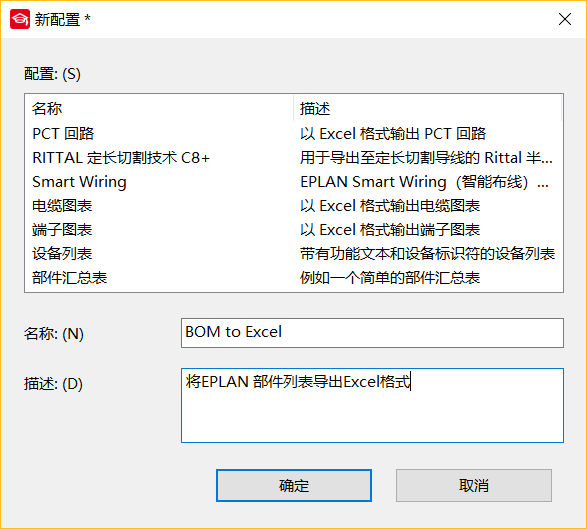Cancel with the 取消 button
The width and height of the screenshot is (587, 529).
tap(474, 486)
